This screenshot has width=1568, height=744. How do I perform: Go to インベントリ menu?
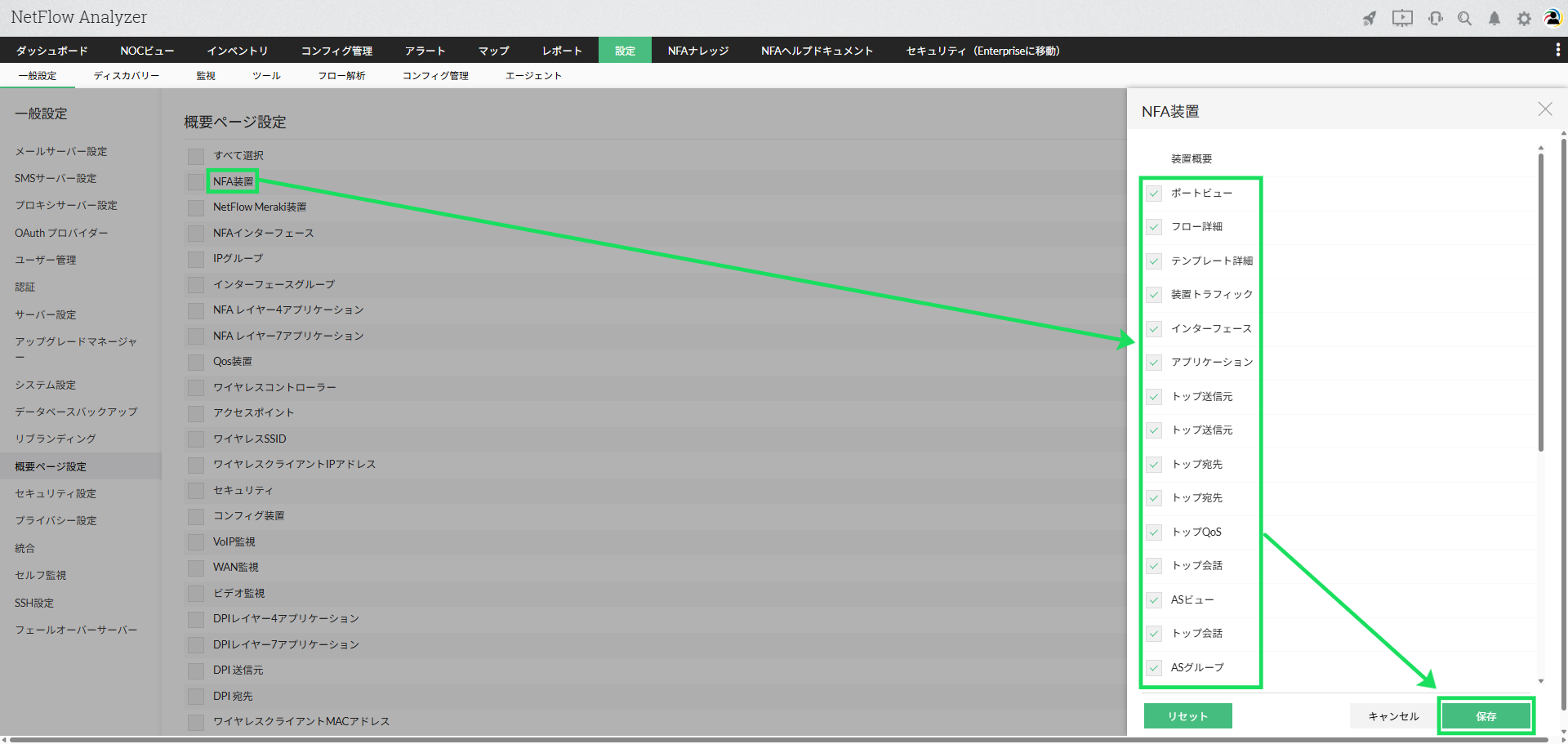click(x=238, y=51)
